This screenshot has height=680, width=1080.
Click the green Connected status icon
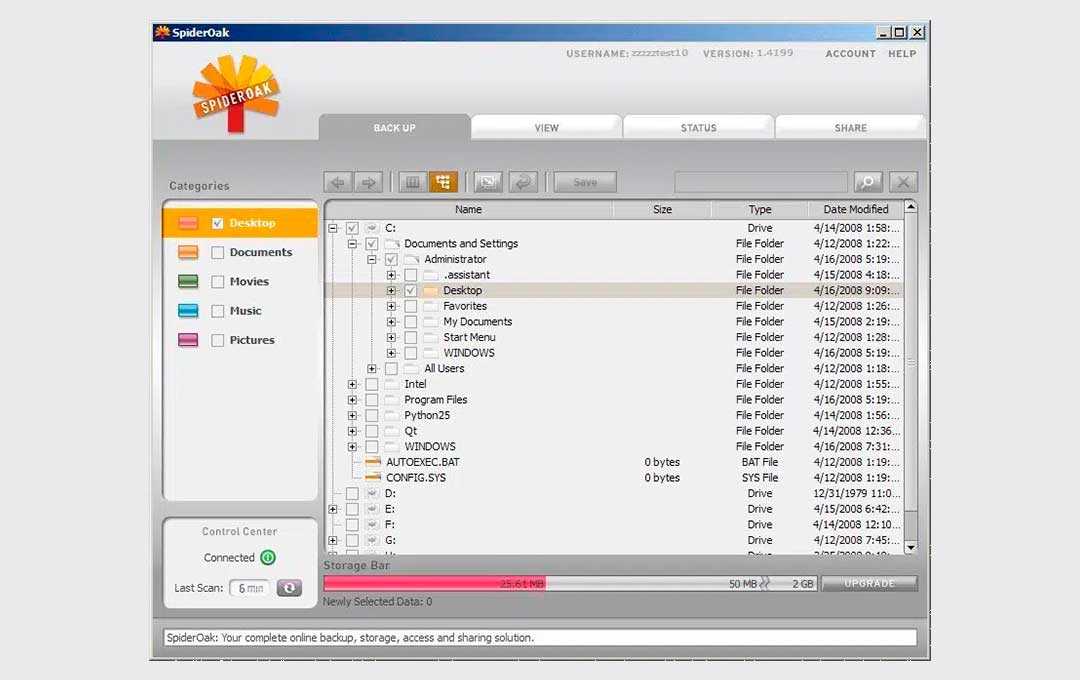268,557
